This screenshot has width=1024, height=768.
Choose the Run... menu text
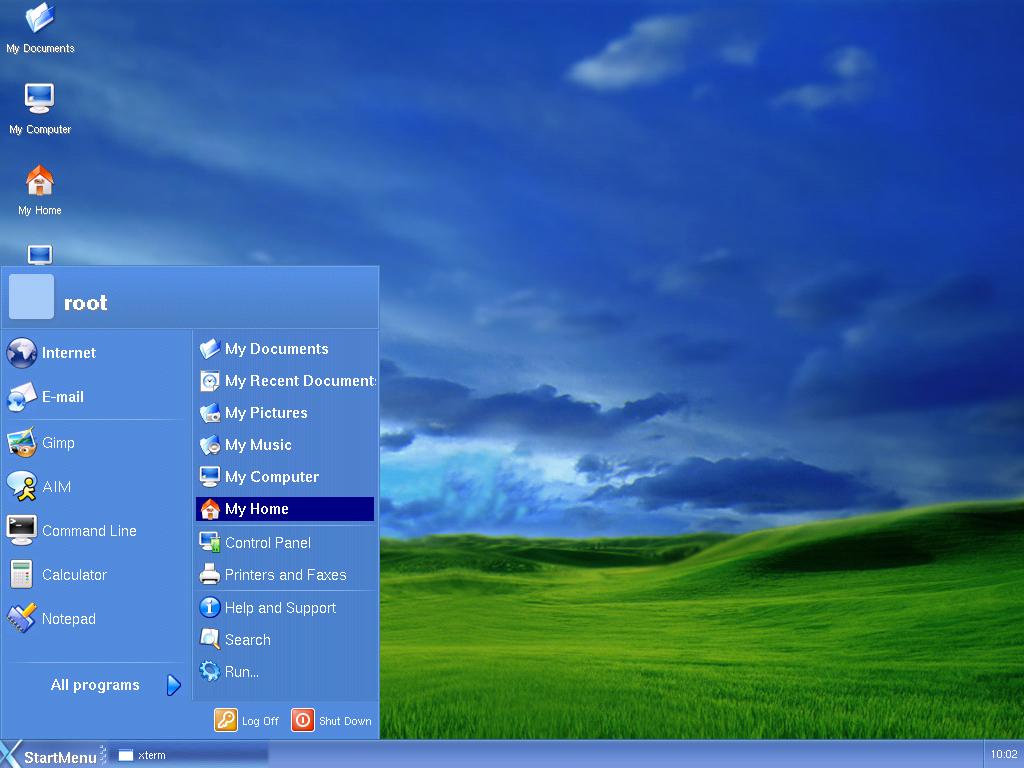click(242, 672)
